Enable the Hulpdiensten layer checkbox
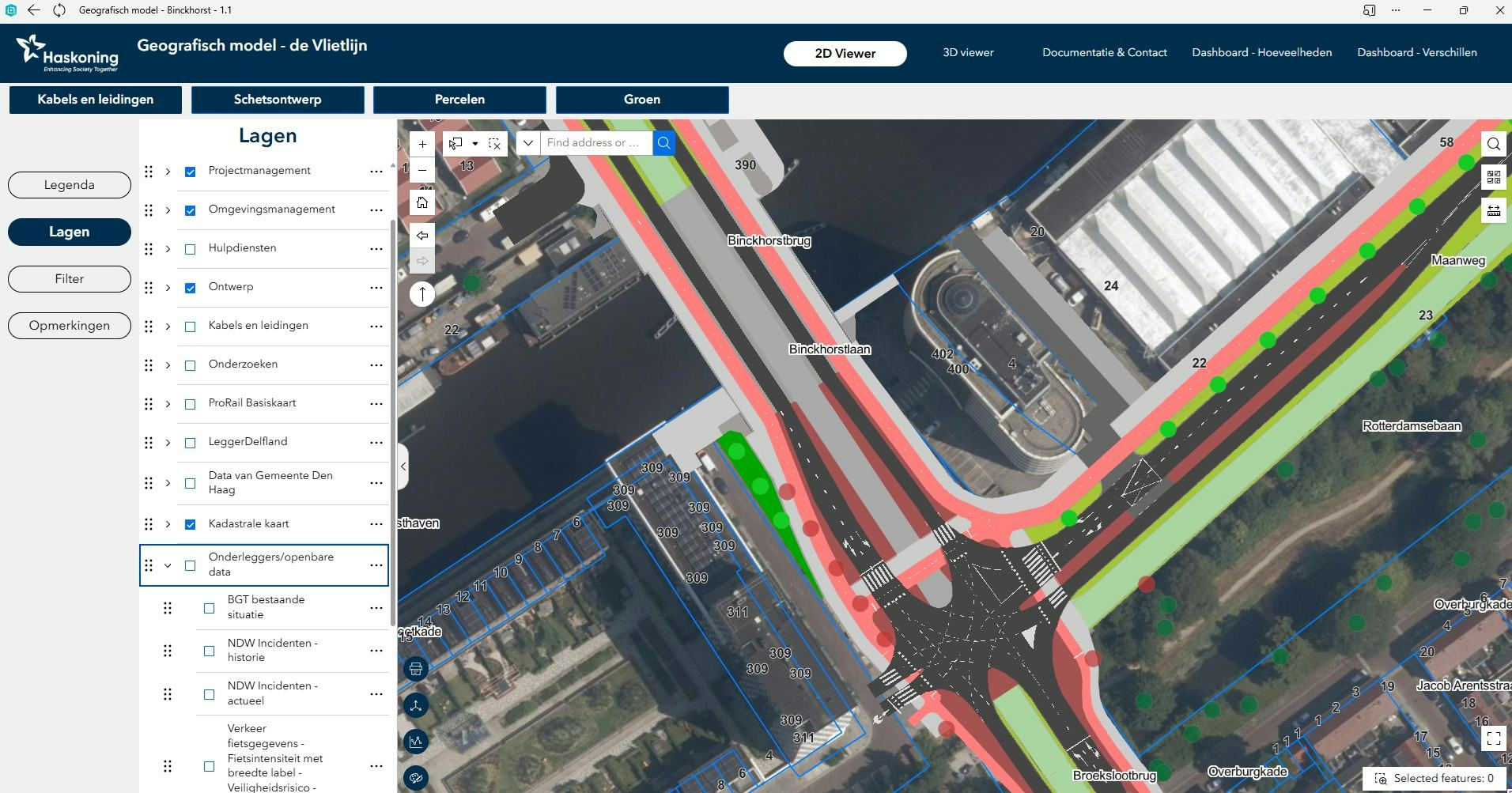This screenshot has width=1512, height=793. tap(190, 249)
